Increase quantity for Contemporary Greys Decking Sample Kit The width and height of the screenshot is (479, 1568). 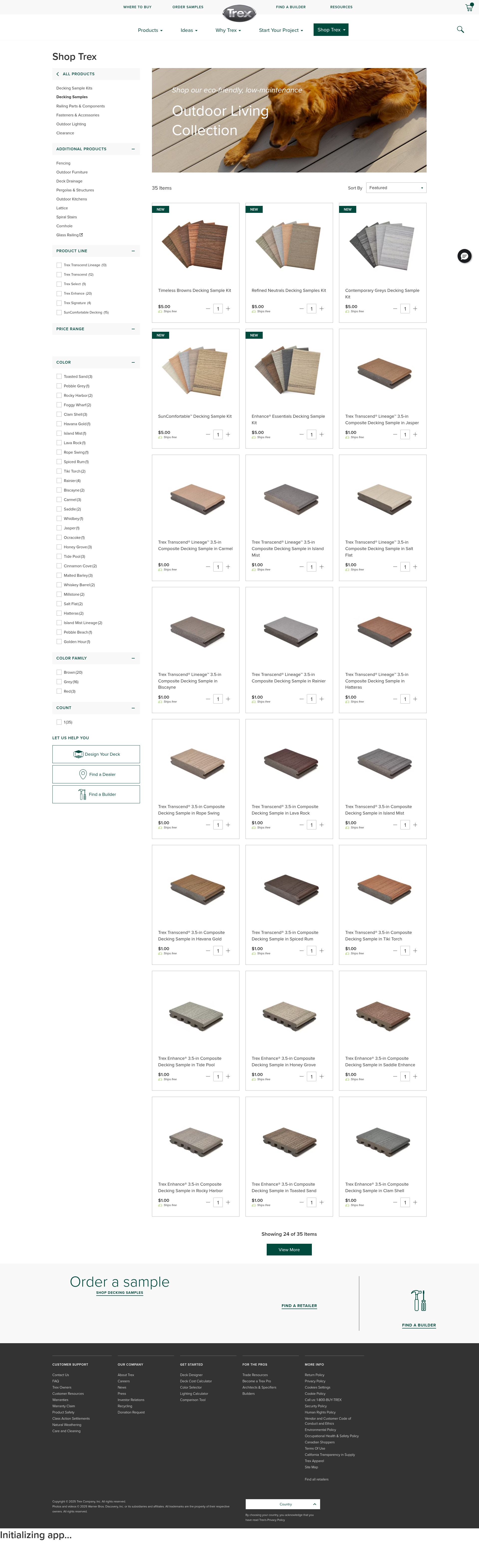pyautogui.click(x=415, y=309)
